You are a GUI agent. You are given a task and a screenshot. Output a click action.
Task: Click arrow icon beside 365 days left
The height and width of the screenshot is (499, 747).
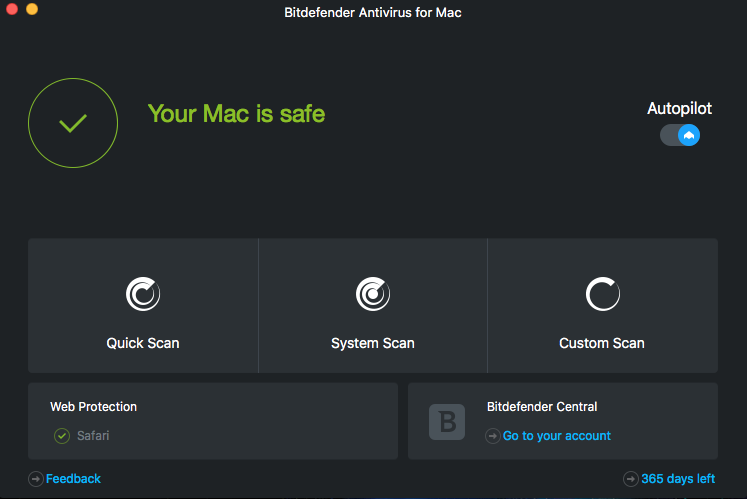631,479
